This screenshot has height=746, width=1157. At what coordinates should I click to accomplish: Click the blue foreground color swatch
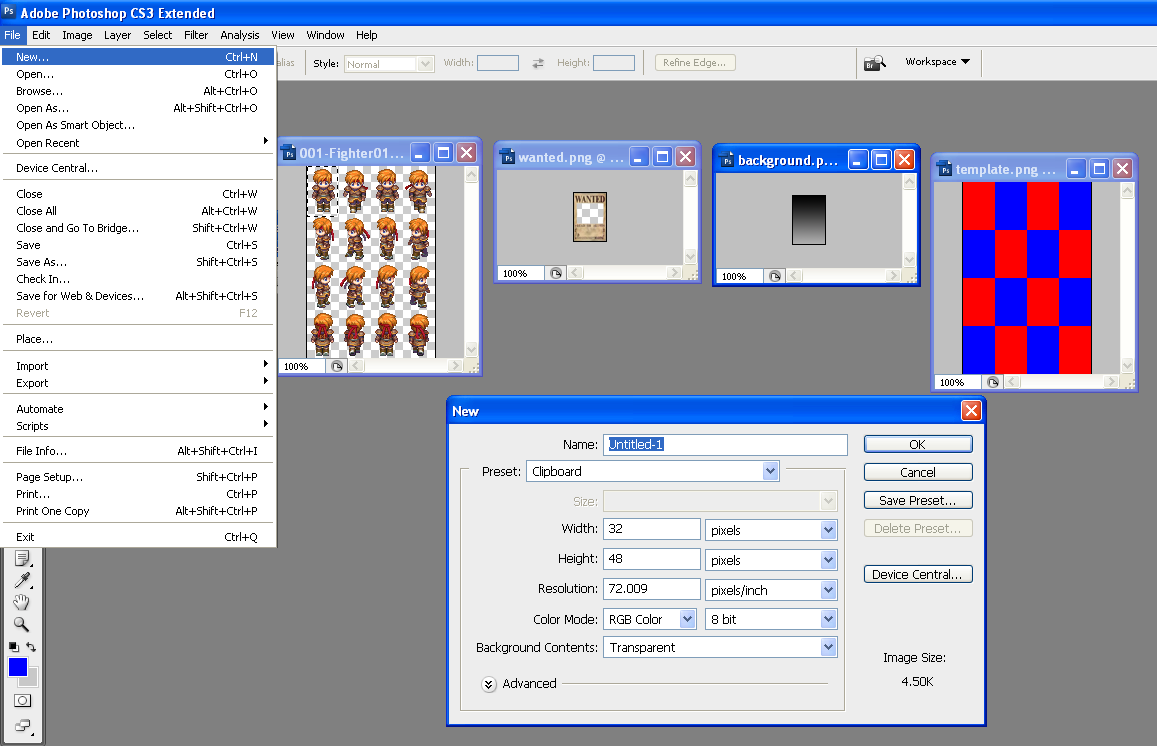(17, 667)
